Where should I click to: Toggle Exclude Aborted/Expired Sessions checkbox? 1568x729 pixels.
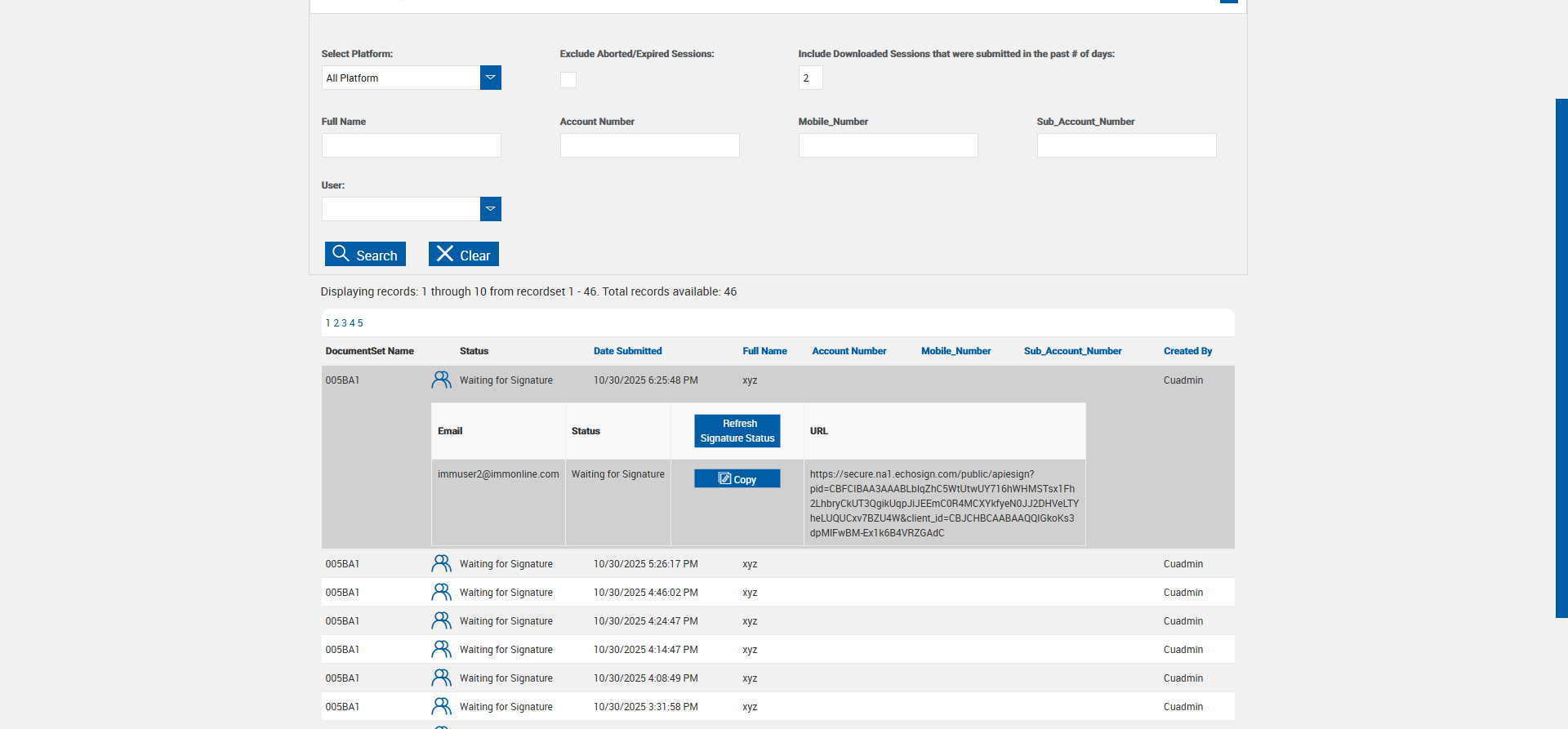(x=568, y=79)
